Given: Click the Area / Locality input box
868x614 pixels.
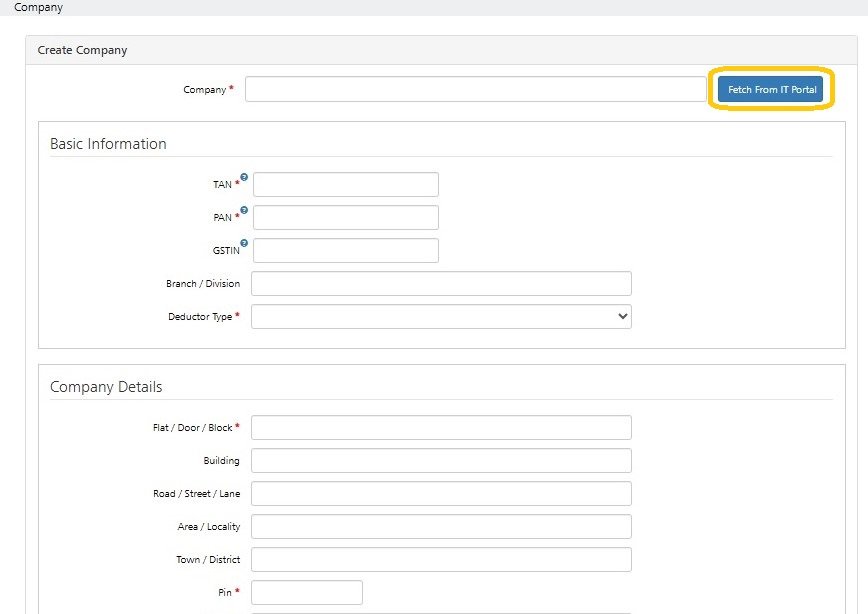Looking at the screenshot, I should 441,526.
